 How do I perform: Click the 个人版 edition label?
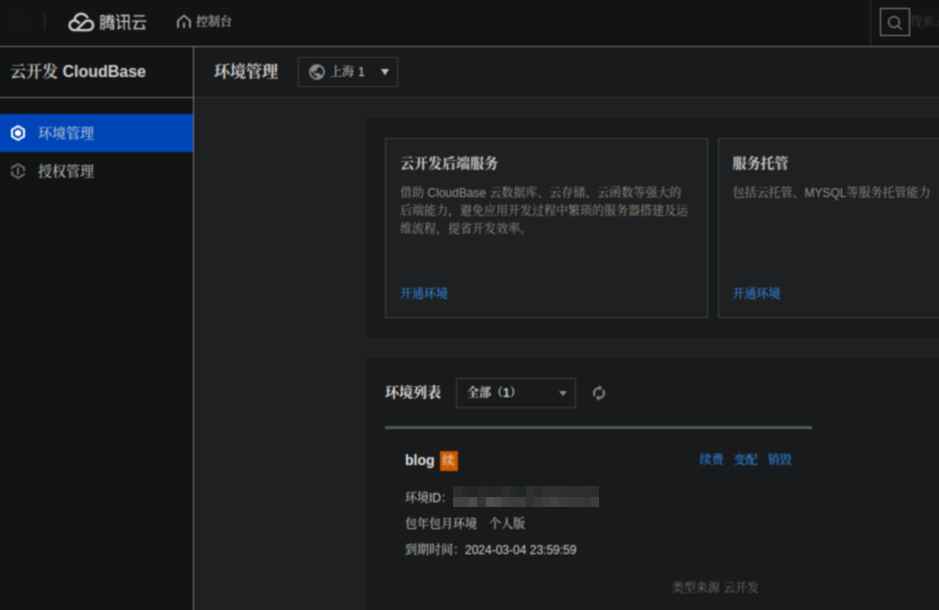507,523
